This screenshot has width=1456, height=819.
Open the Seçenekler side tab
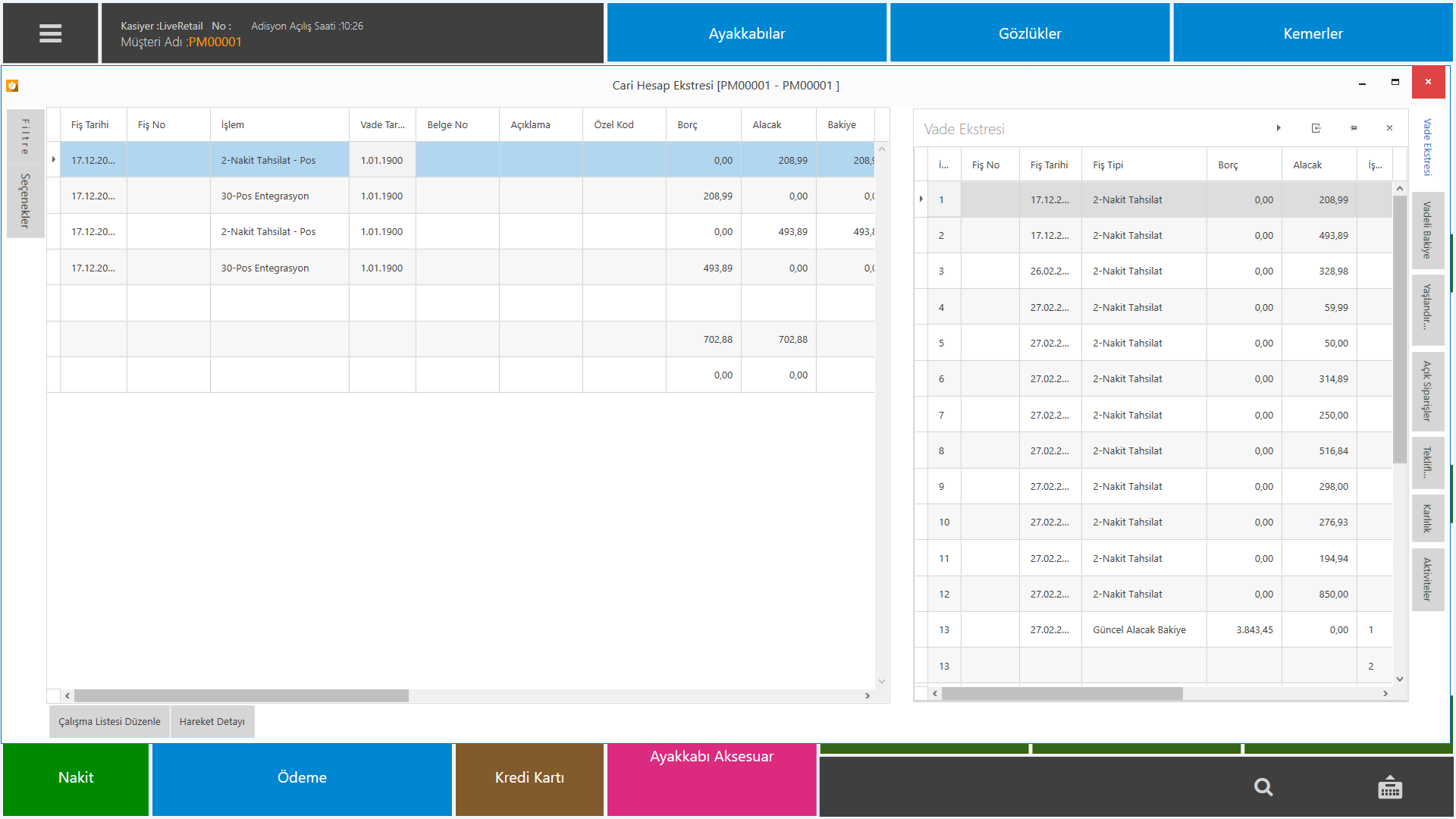tap(25, 201)
